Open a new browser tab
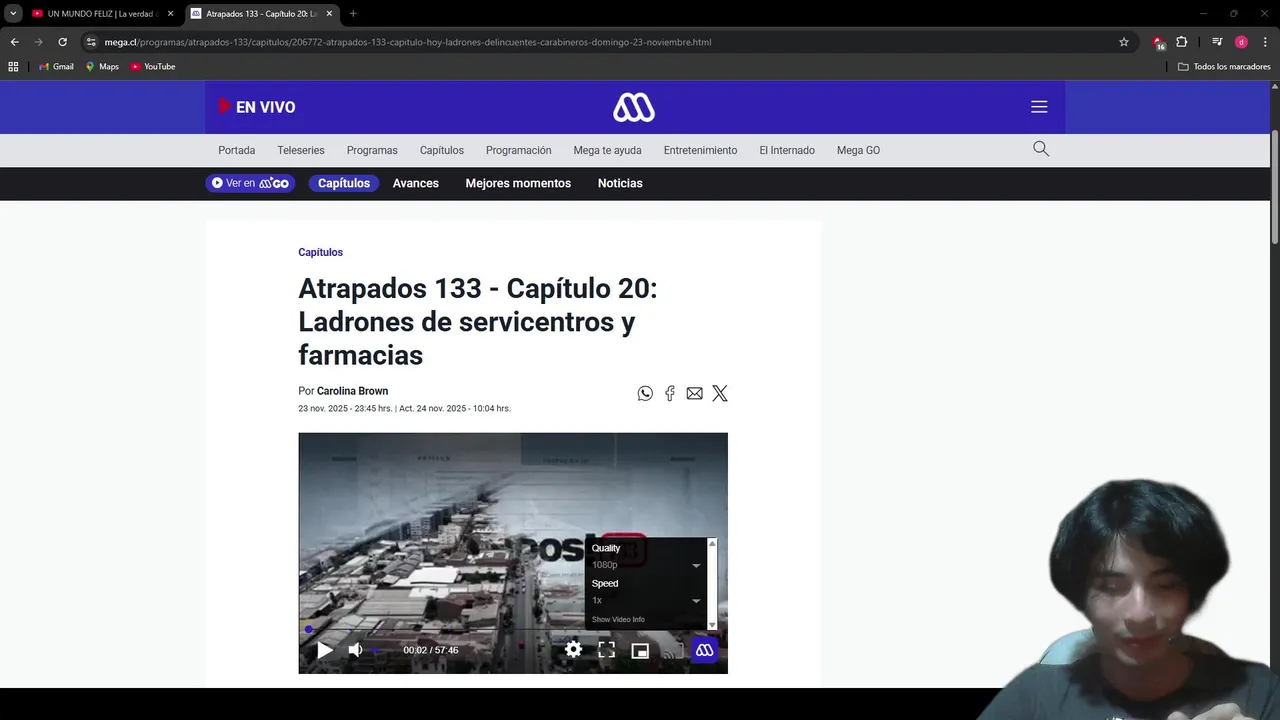This screenshot has height=720, width=1280. [353, 14]
